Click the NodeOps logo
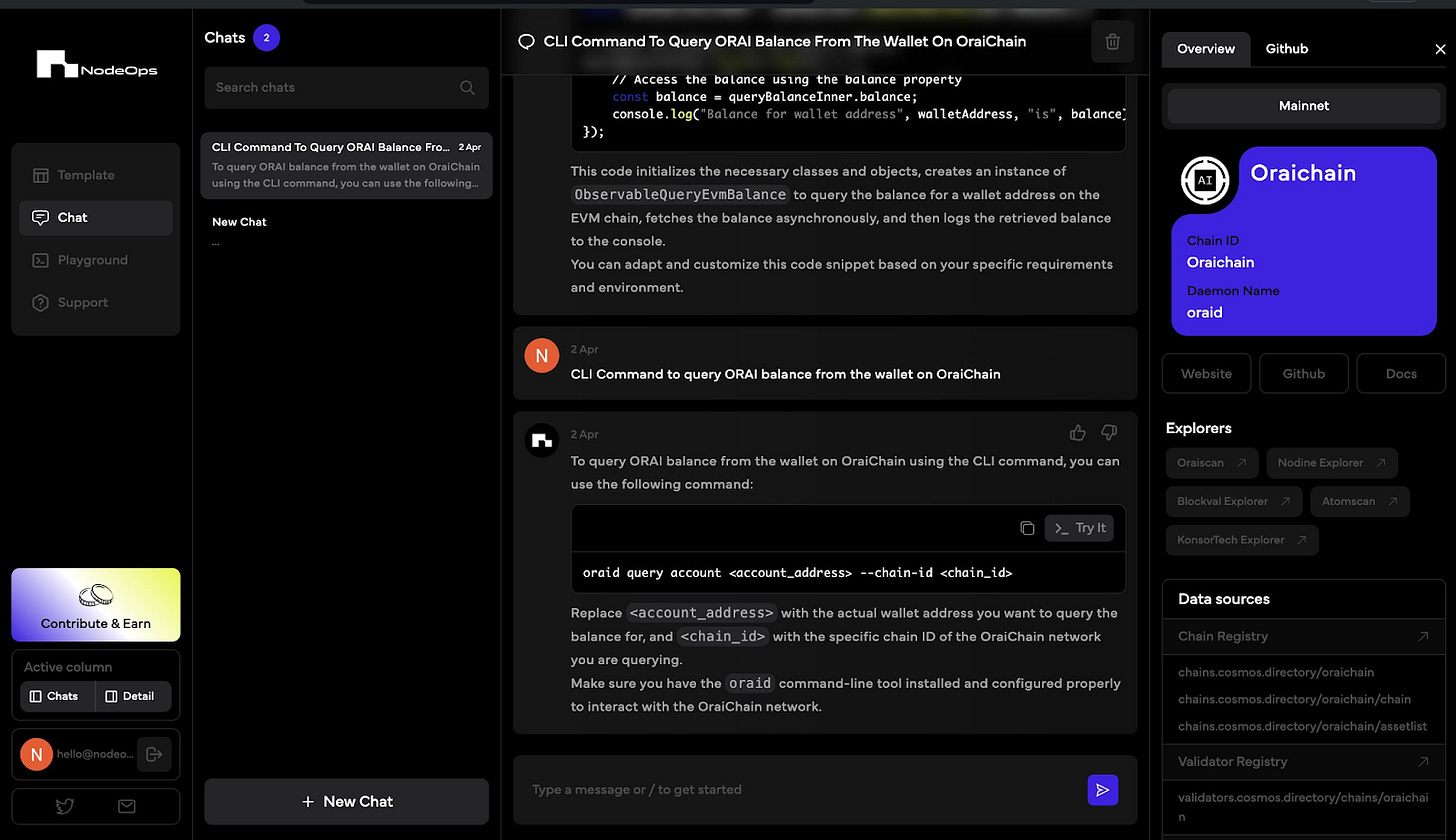Viewport: 1456px width, 840px height. [x=97, y=65]
